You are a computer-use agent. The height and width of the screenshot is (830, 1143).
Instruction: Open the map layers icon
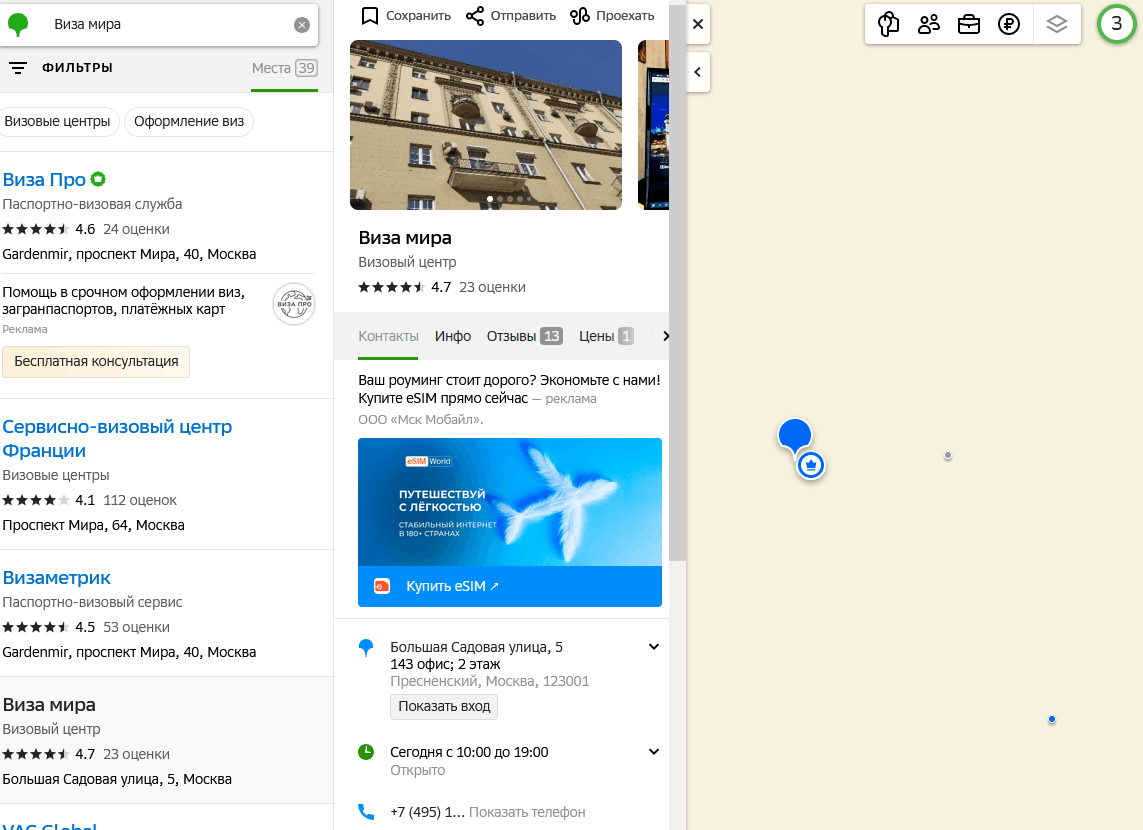click(1057, 24)
